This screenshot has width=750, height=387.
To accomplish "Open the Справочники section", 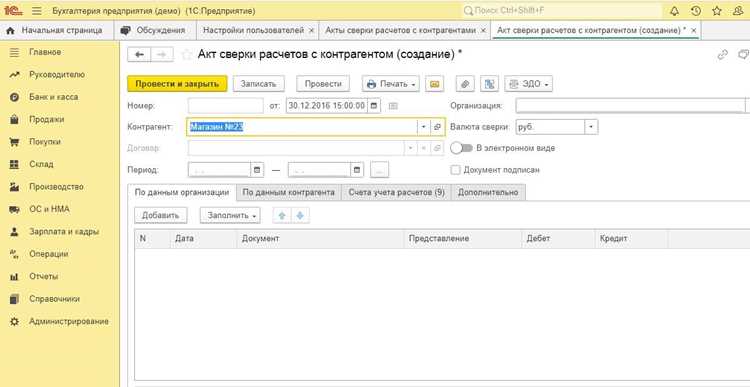I will pos(54,299).
